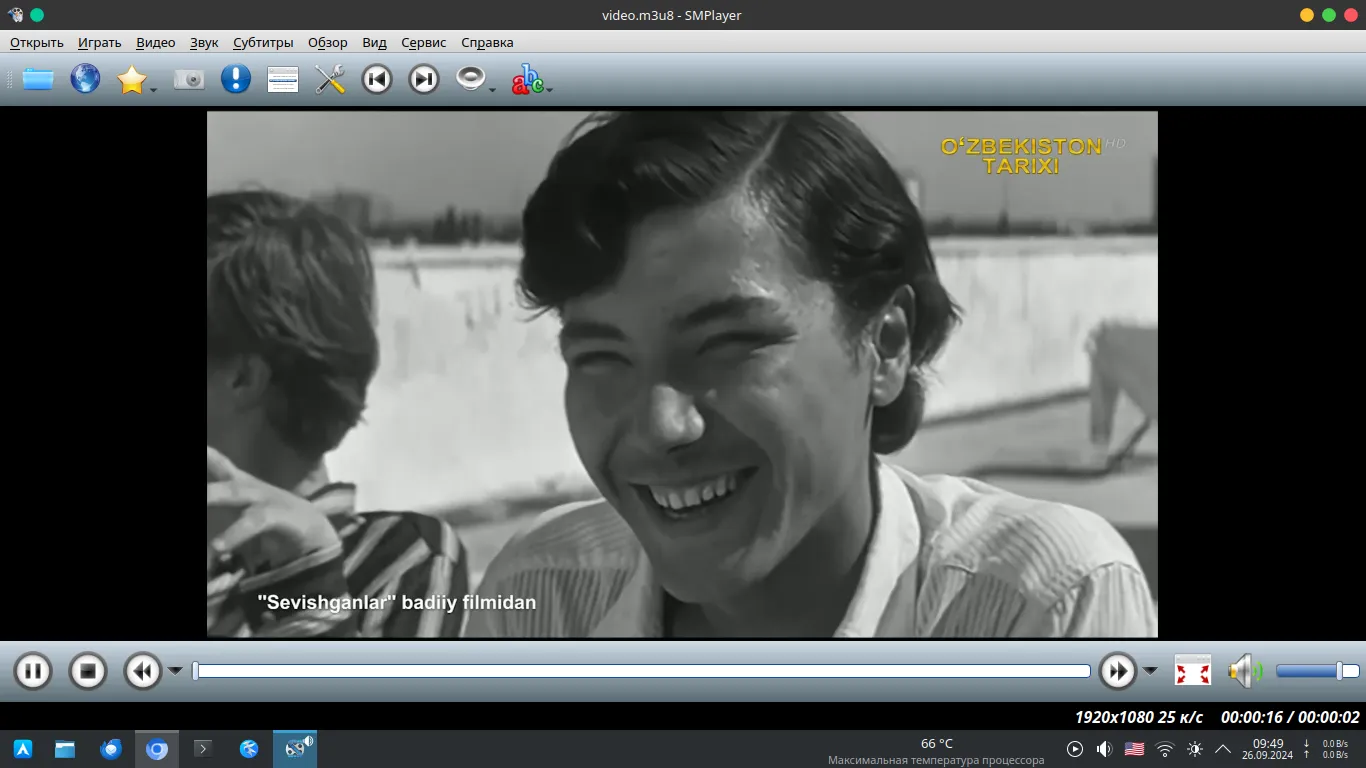
Task: Toggle the green pin dot in the title bar
Action: [37, 15]
